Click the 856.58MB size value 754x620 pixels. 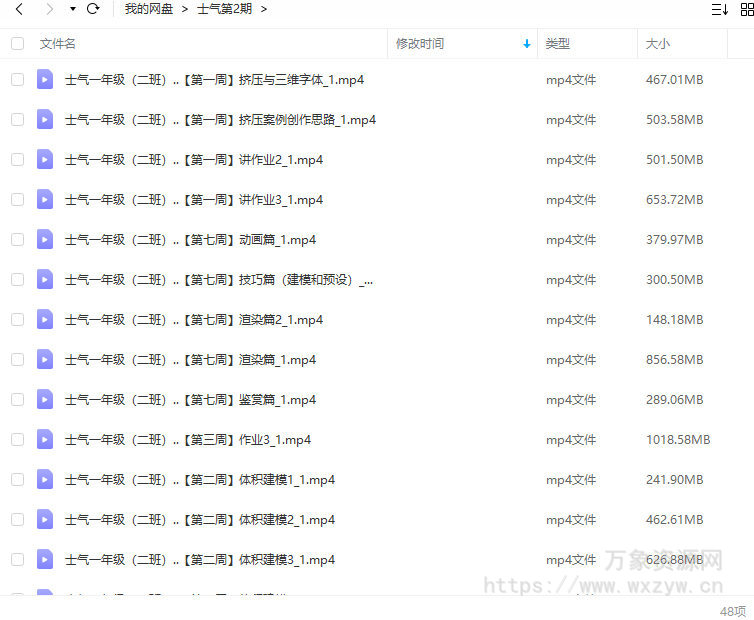click(x=675, y=360)
